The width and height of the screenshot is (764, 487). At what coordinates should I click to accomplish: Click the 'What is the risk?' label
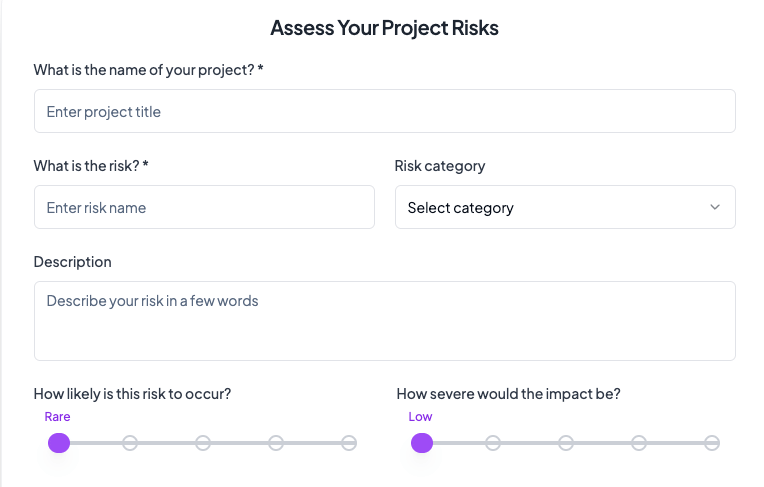[x=90, y=166]
